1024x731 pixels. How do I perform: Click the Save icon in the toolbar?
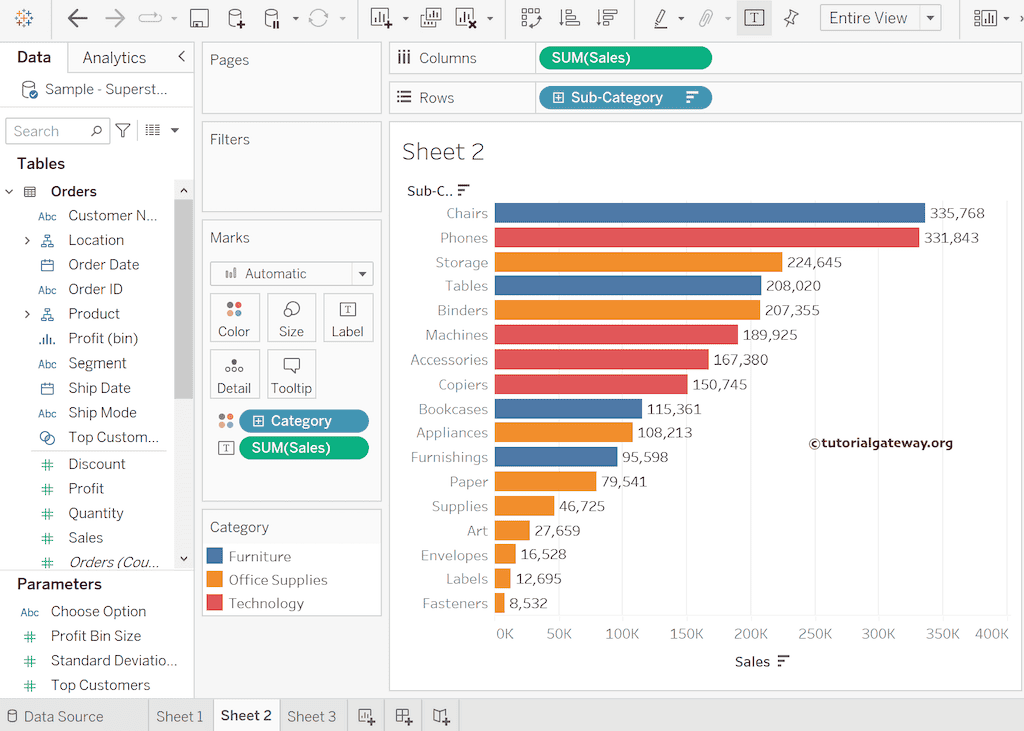coord(199,18)
